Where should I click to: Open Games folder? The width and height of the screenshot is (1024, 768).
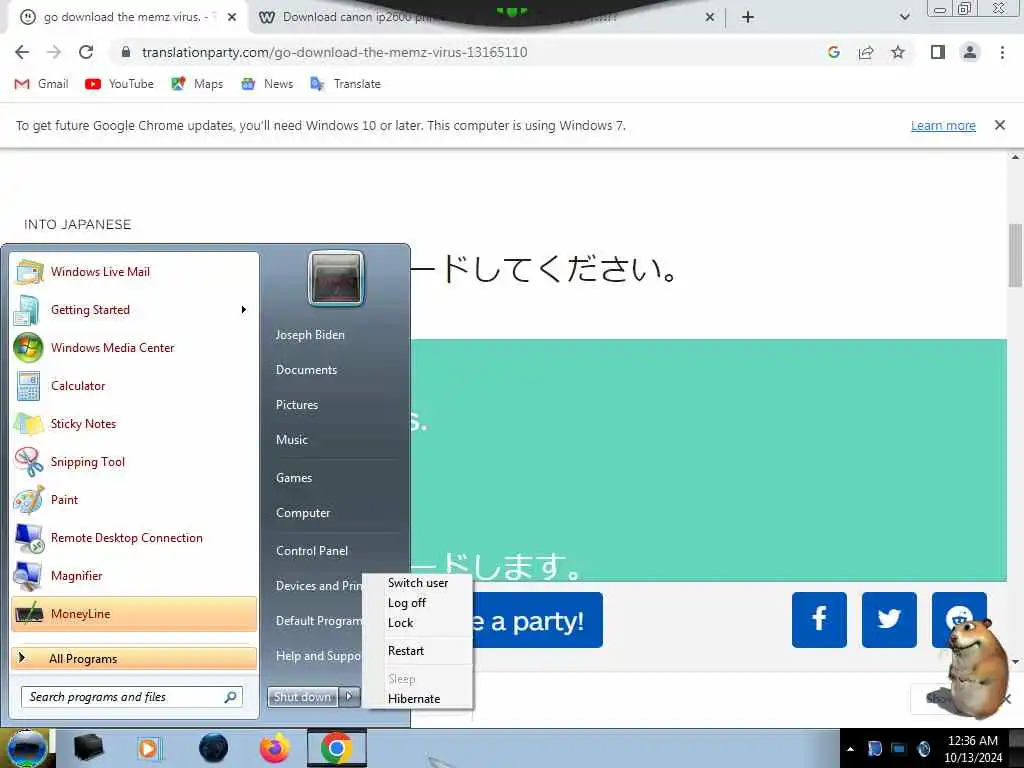pyautogui.click(x=294, y=477)
